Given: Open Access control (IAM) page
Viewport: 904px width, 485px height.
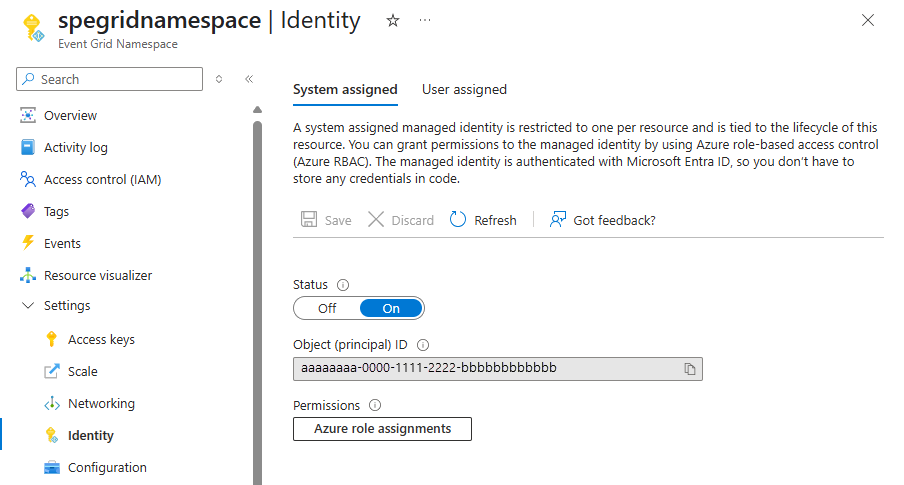Looking at the screenshot, I should [x=102, y=179].
